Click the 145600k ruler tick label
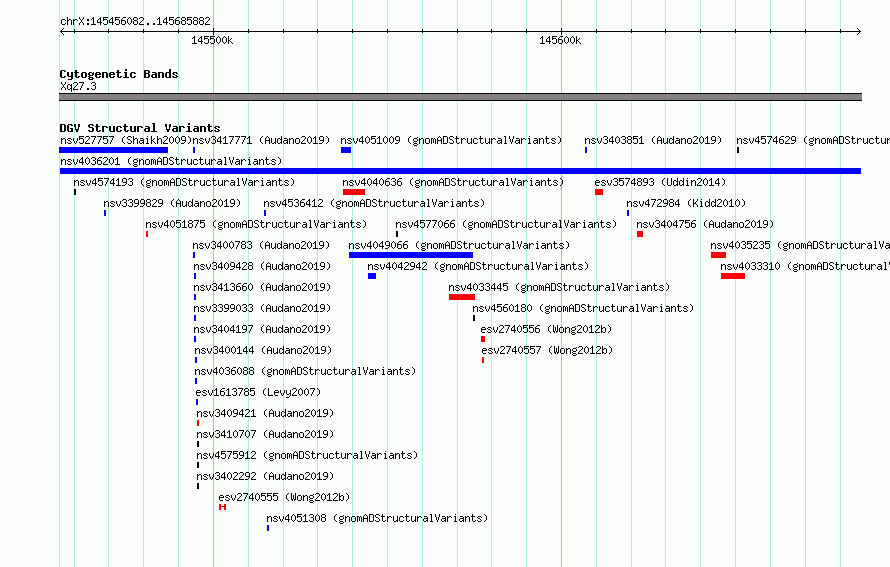The width and height of the screenshot is (890, 567). (x=560, y=40)
